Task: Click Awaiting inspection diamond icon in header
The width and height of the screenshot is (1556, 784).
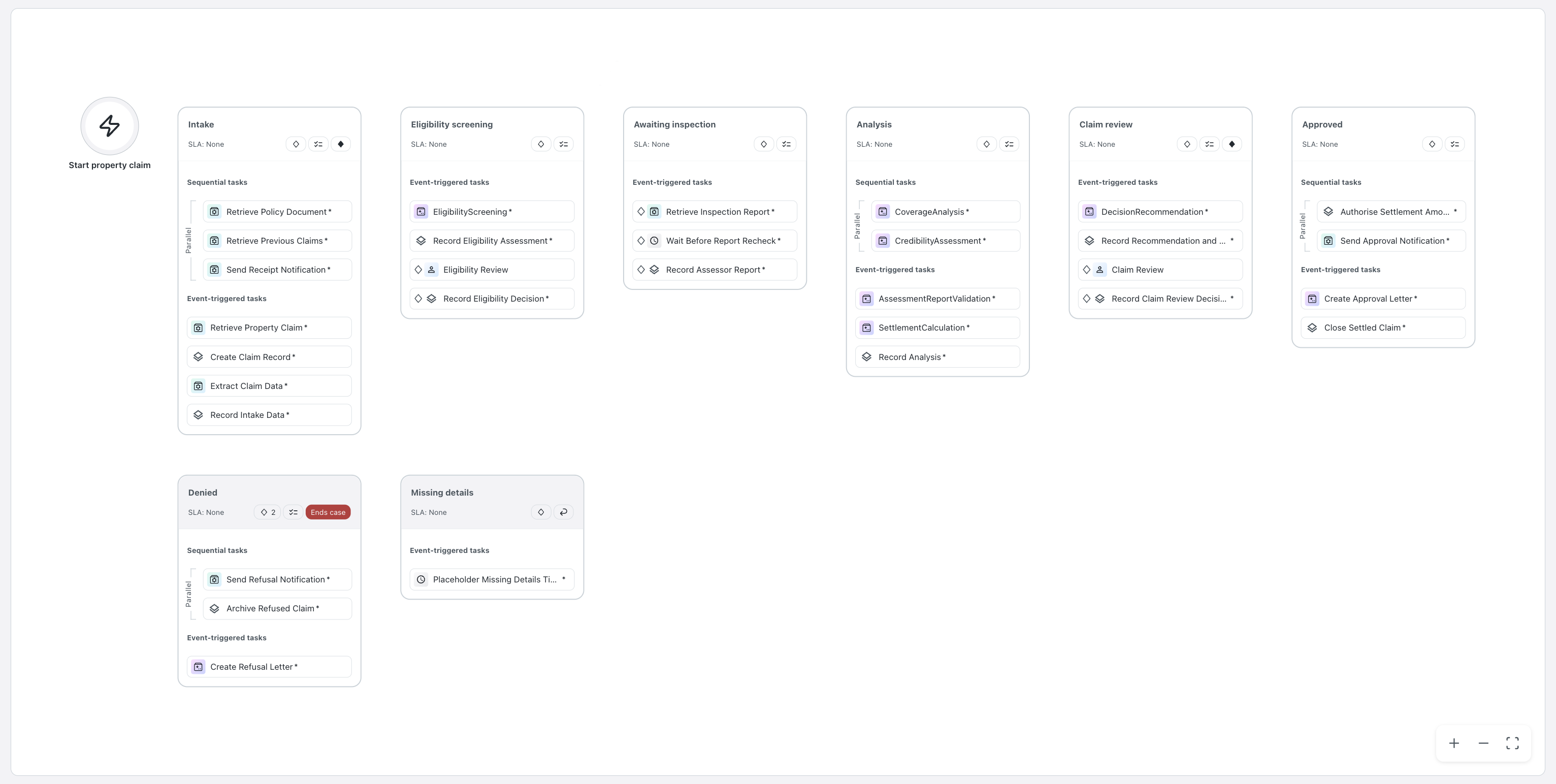Action: point(764,144)
